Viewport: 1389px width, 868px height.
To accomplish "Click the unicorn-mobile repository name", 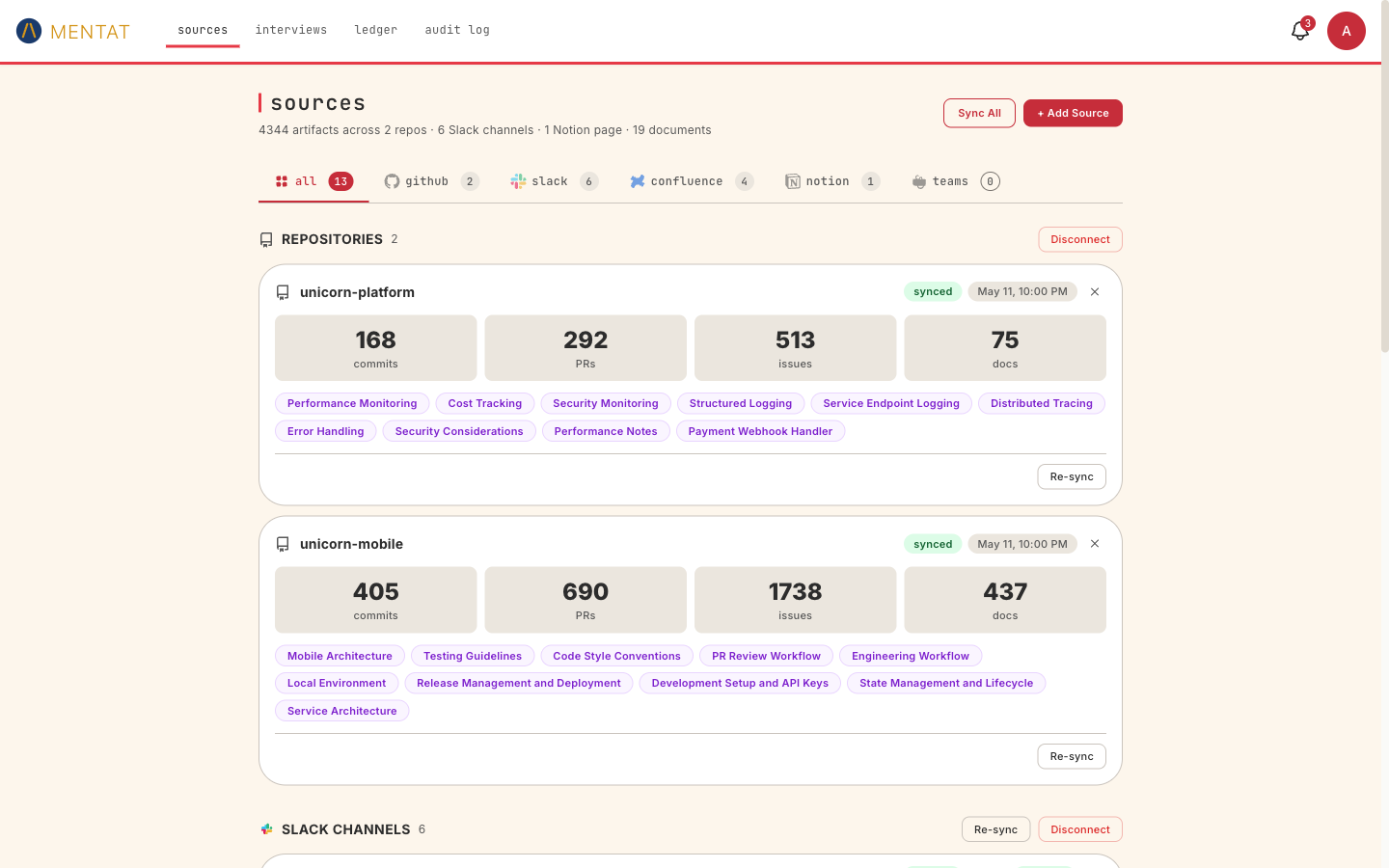I will point(351,544).
